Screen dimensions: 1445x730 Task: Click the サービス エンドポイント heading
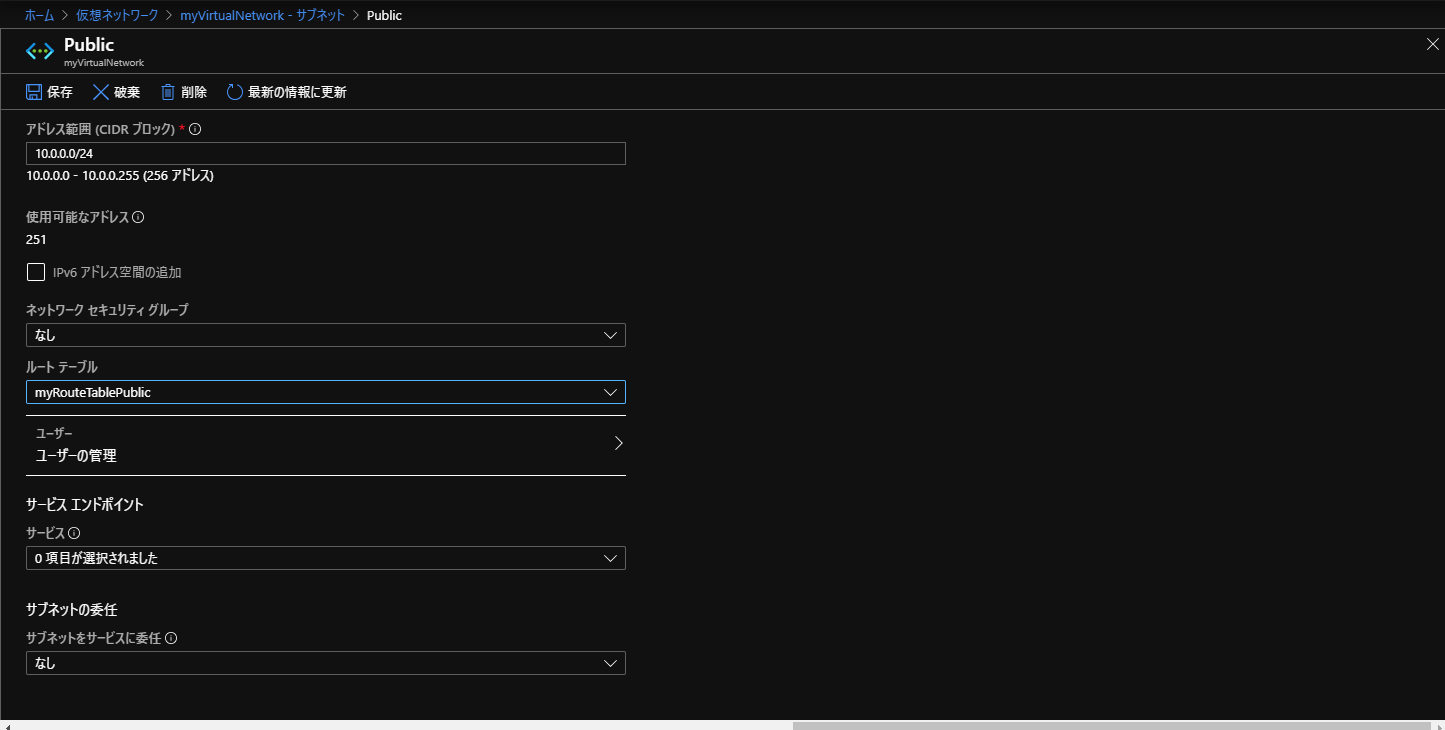tap(85, 505)
